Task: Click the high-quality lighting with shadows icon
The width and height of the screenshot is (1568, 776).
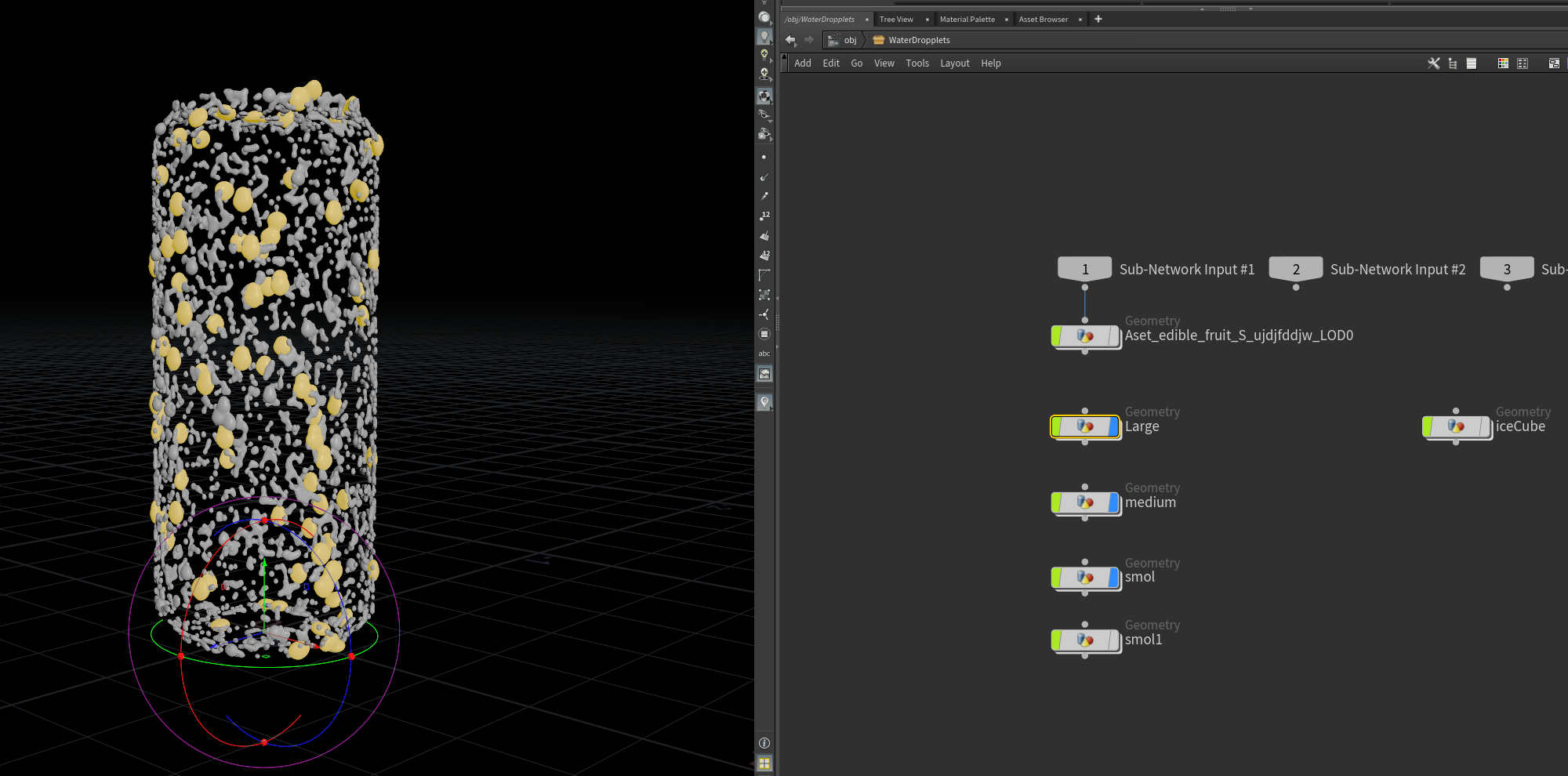Action: pos(764,74)
